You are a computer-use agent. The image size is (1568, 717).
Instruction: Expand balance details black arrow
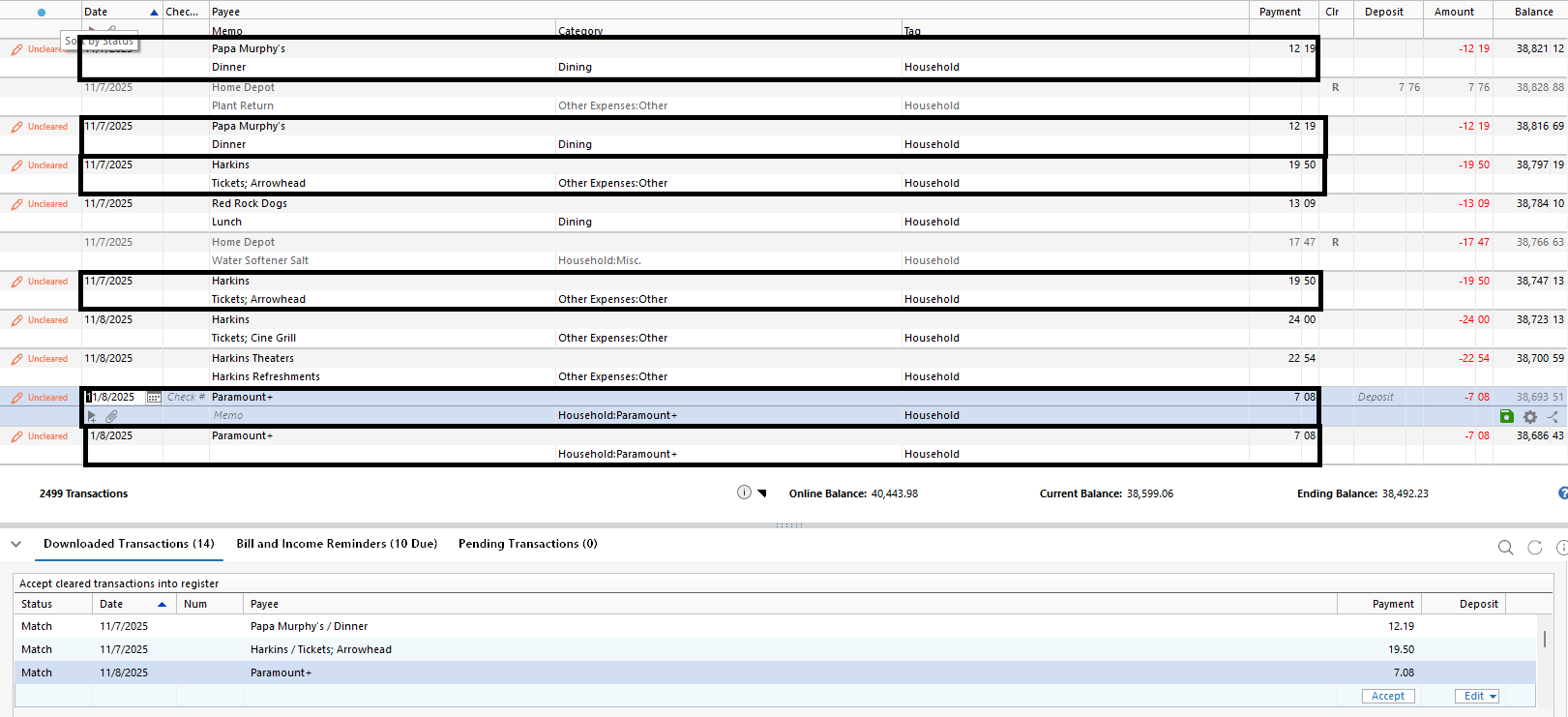762,493
